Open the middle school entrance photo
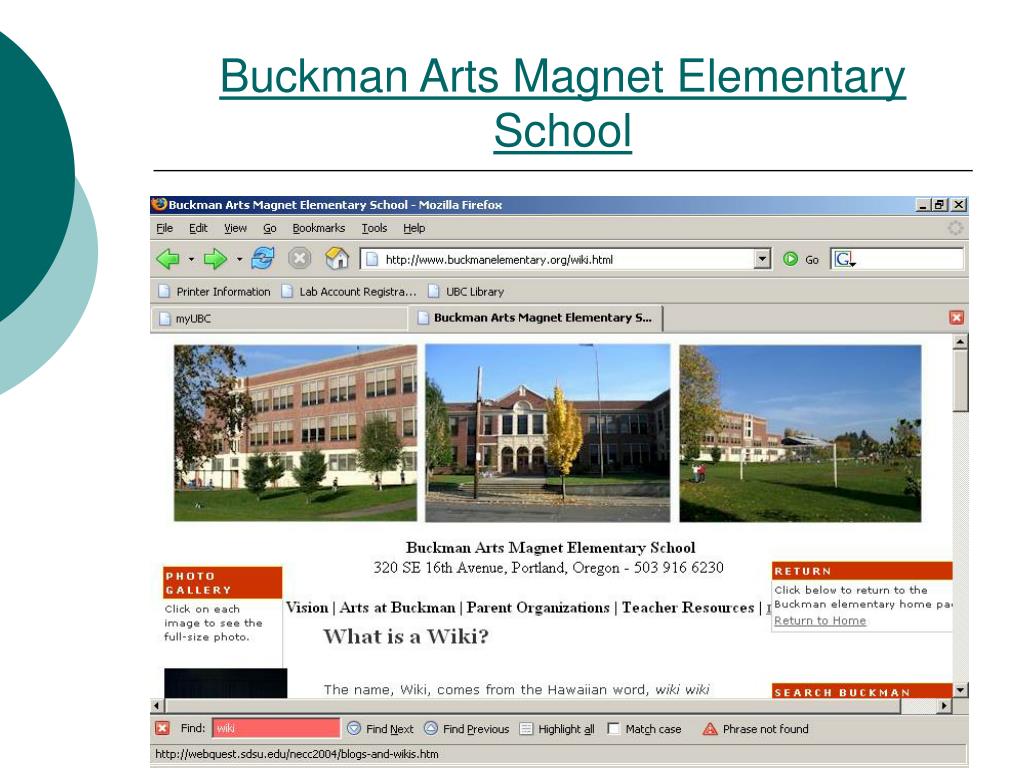This screenshot has height=768, width=1024. pyautogui.click(x=547, y=433)
